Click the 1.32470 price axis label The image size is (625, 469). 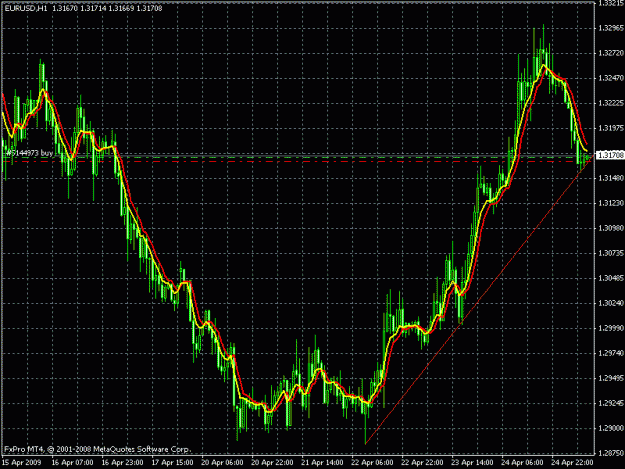point(611,78)
